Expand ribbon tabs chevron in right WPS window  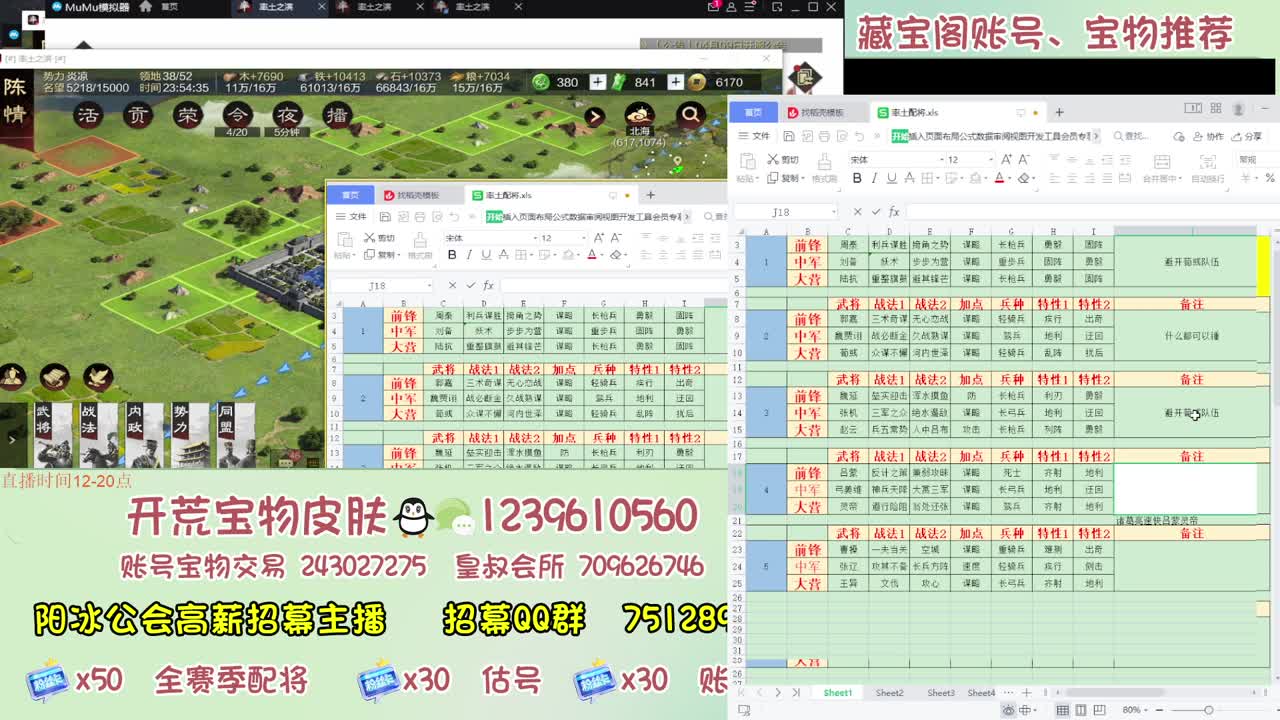[1097, 136]
